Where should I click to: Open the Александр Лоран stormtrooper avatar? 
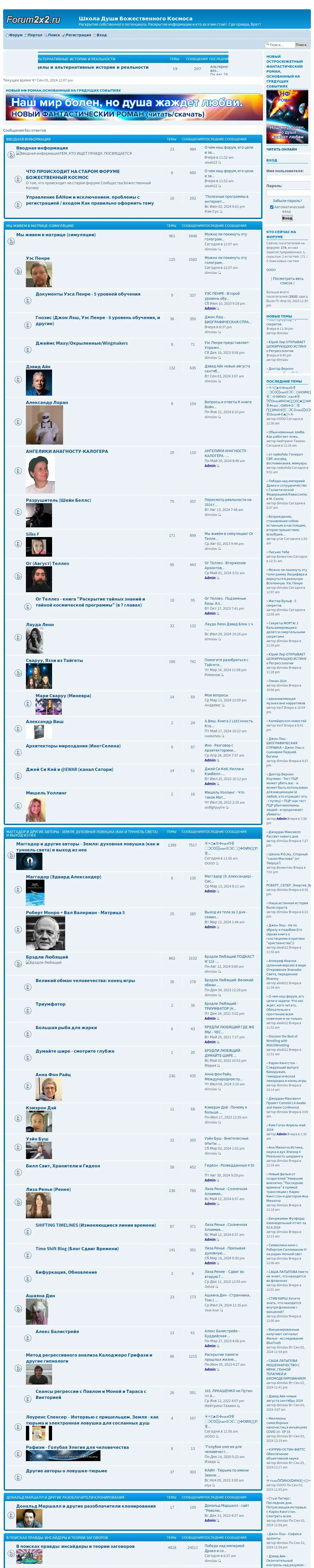(x=44, y=425)
